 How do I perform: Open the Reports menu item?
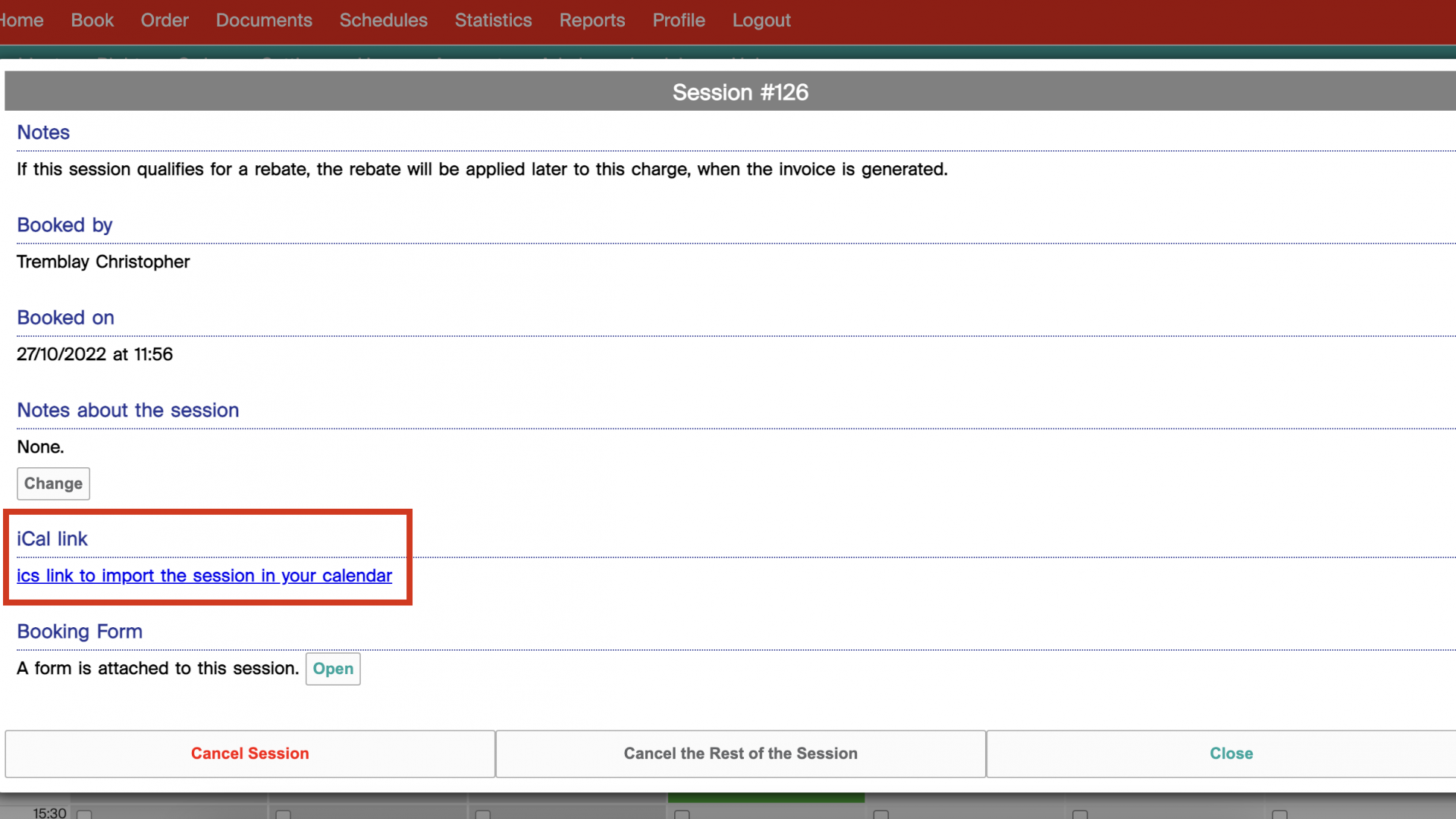(592, 20)
